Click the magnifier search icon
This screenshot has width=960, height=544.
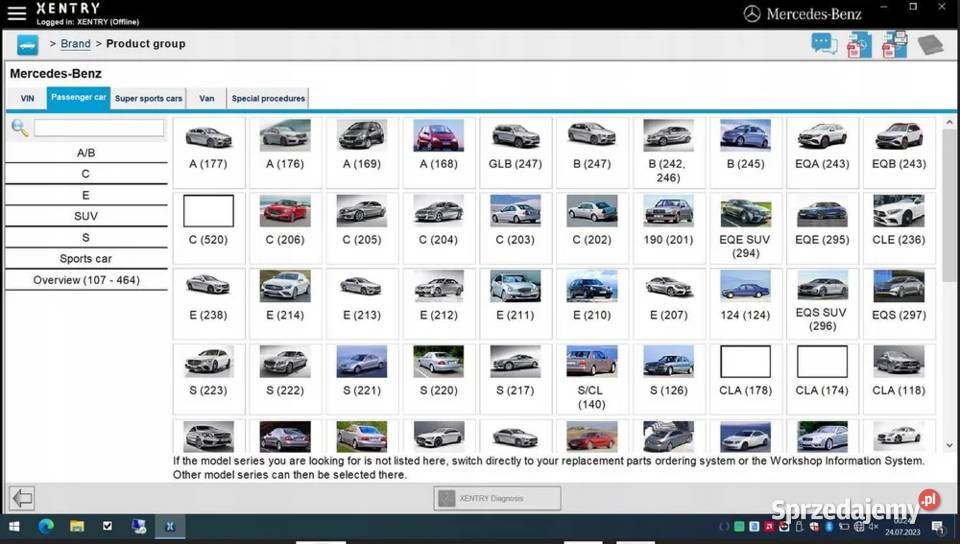[x=20, y=128]
